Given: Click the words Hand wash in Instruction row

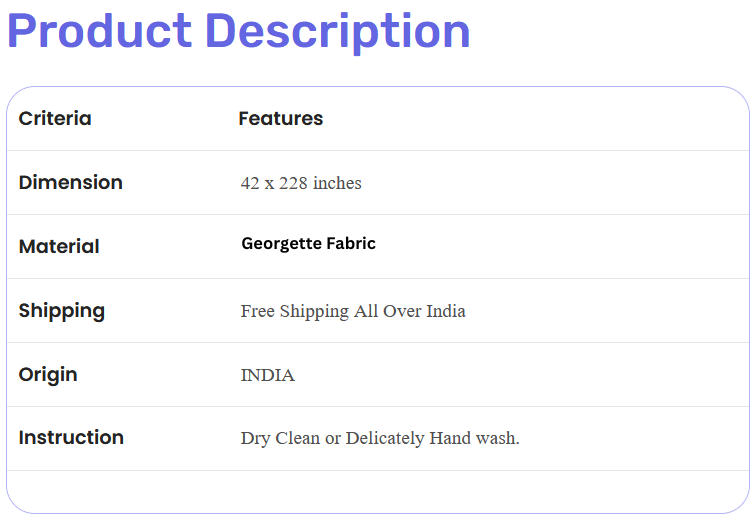Looking at the screenshot, I should point(474,438).
